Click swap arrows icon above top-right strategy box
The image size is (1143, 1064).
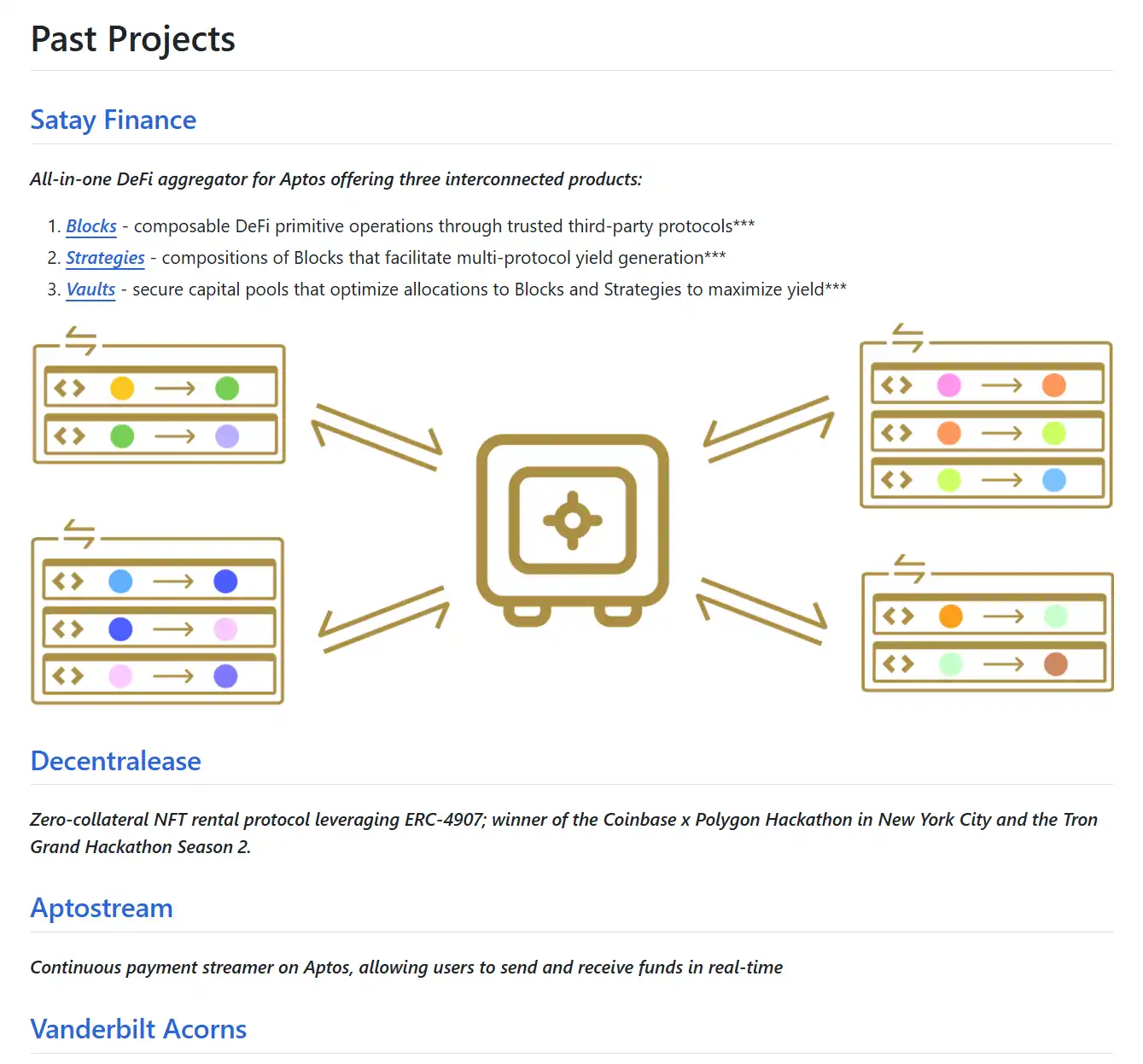point(907,338)
